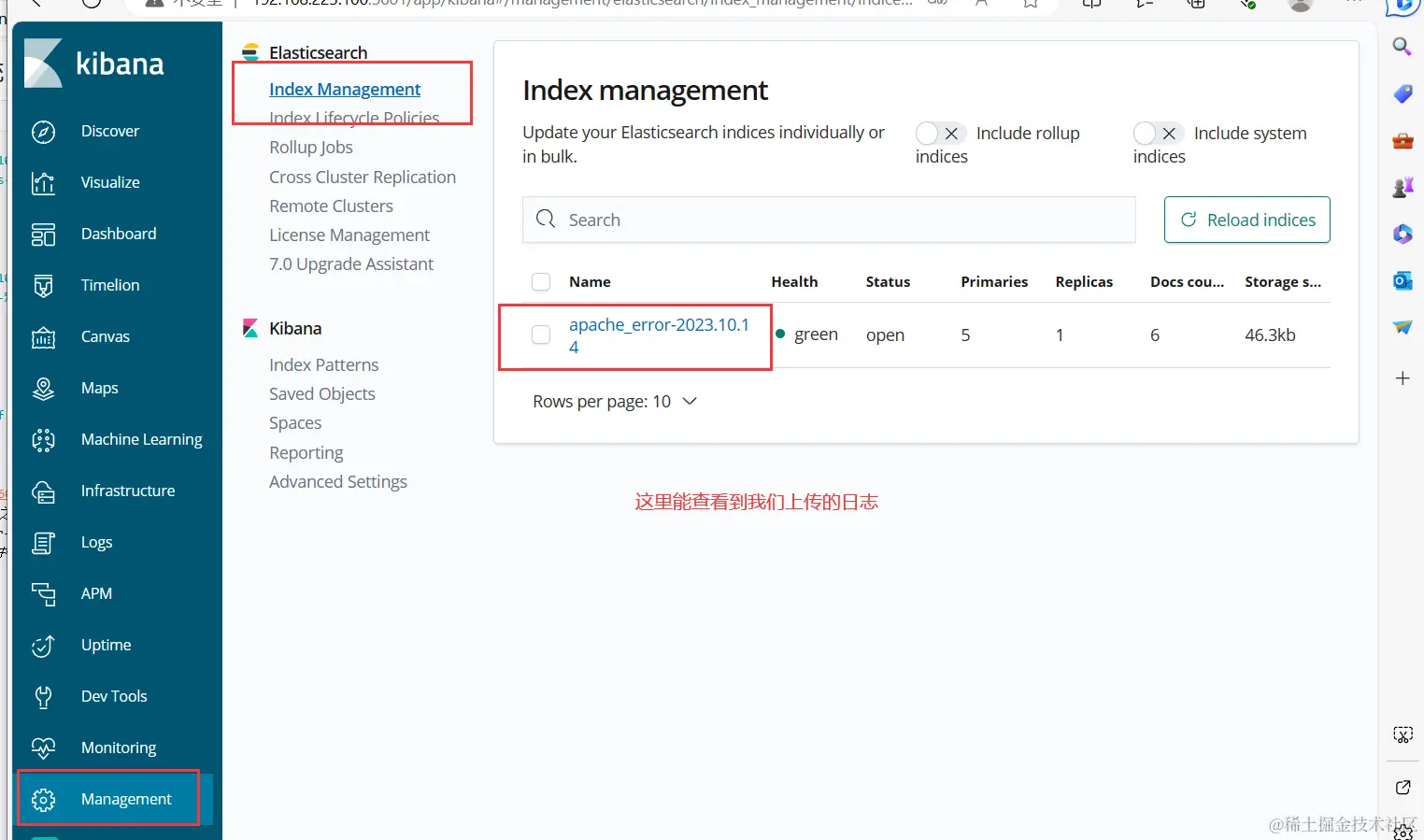This screenshot has height=840, width=1424.
Task: Click the plus icon in browser sidebar
Action: pyautogui.click(x=1403, y=378)
